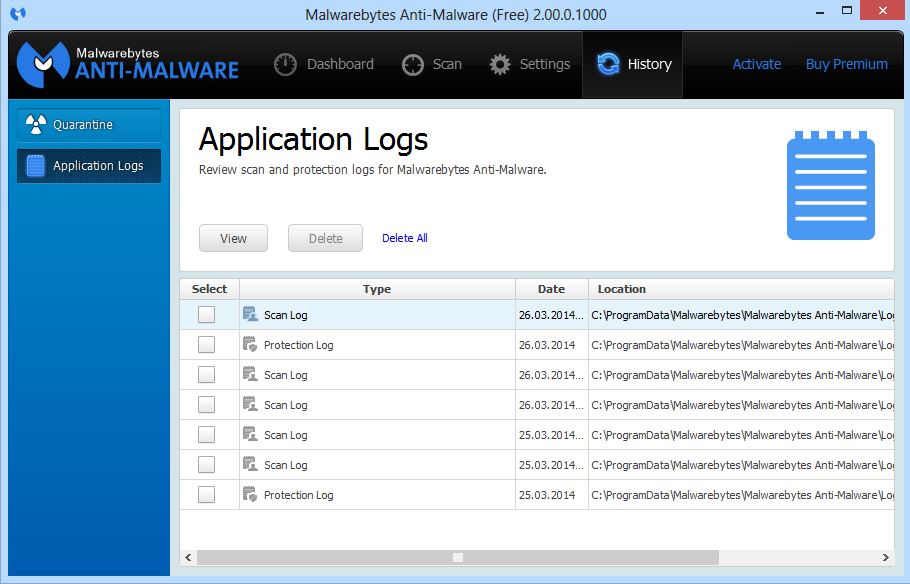Click the Application Logs notepad sidebar icon

pyautogui.click(x=35, y=165)
